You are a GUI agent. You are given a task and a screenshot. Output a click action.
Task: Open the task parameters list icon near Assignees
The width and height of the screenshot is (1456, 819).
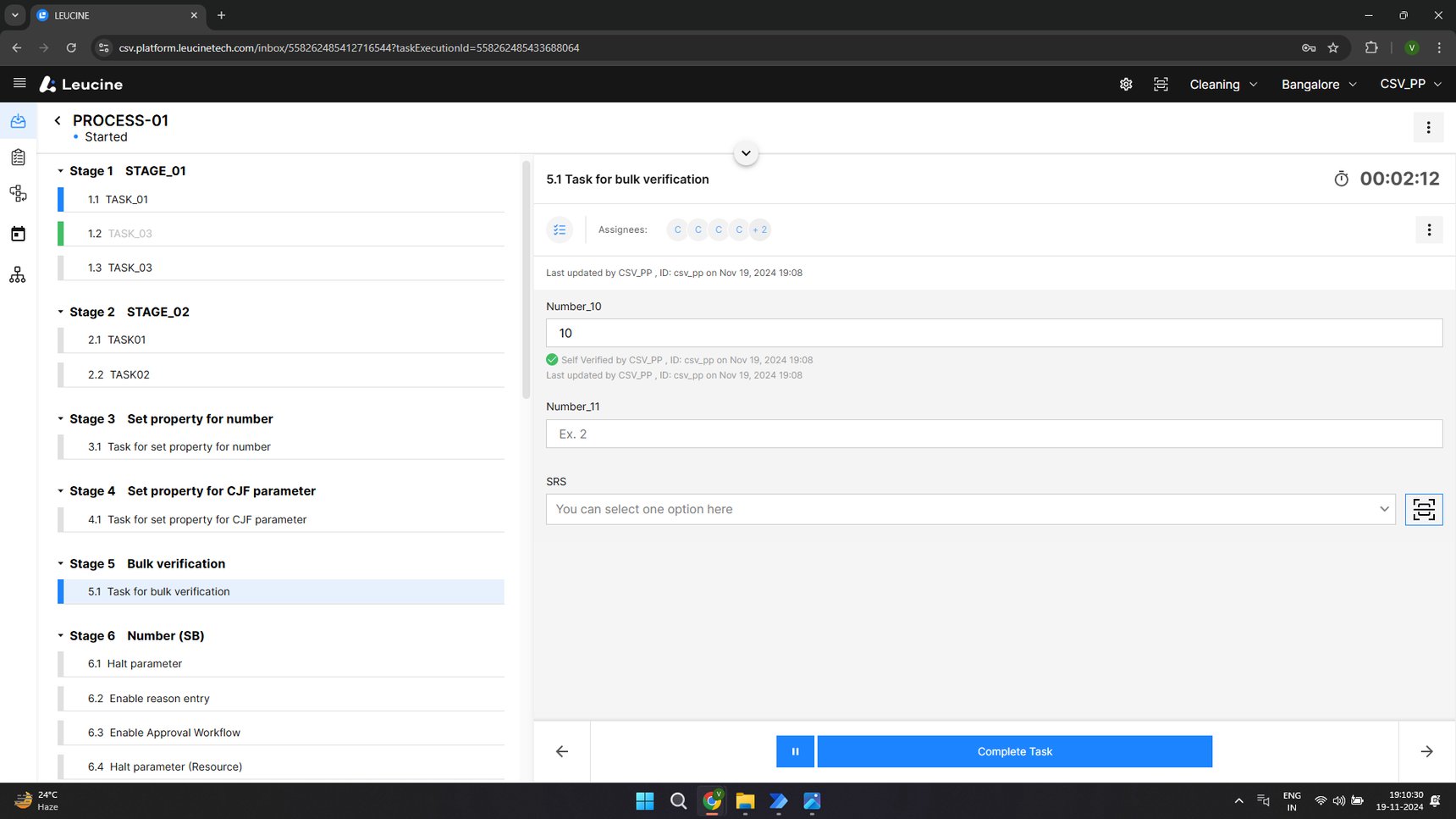(560, 230)
